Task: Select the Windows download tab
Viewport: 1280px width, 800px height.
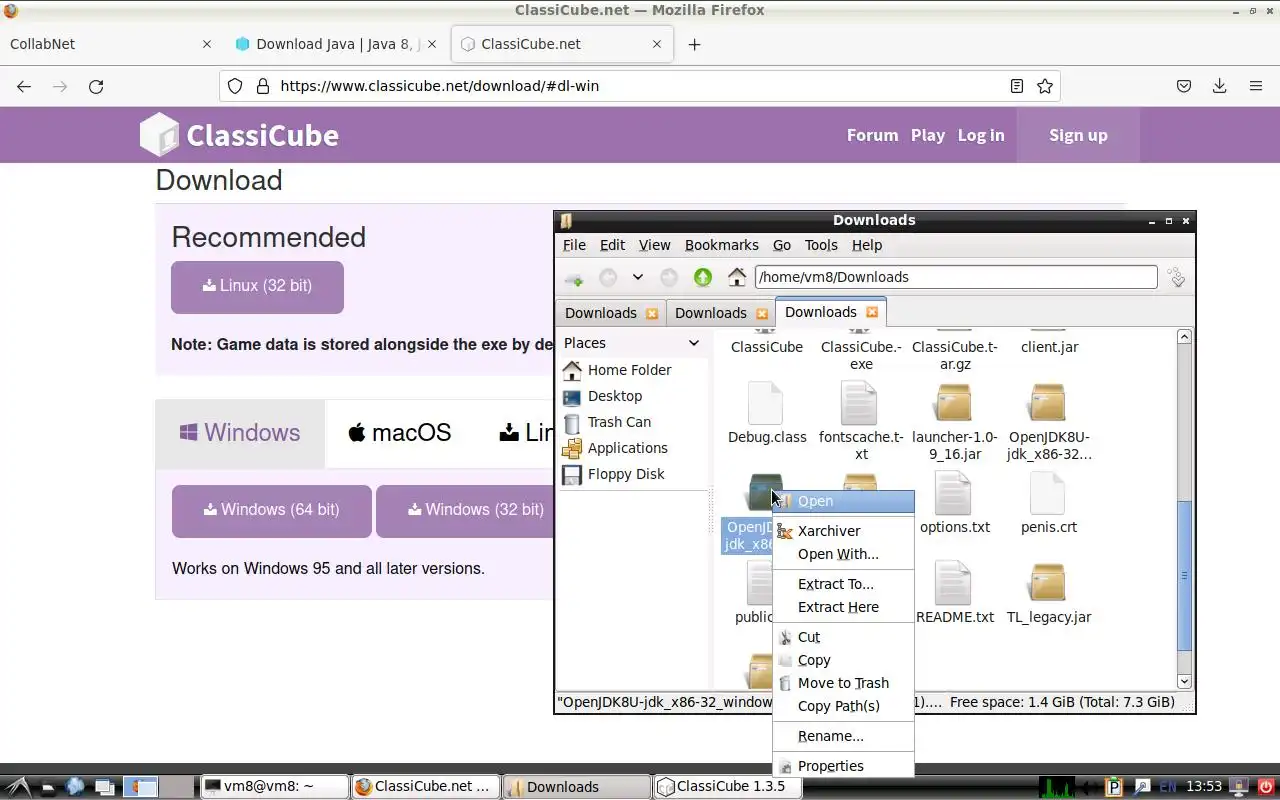Action: pos(240,433)
